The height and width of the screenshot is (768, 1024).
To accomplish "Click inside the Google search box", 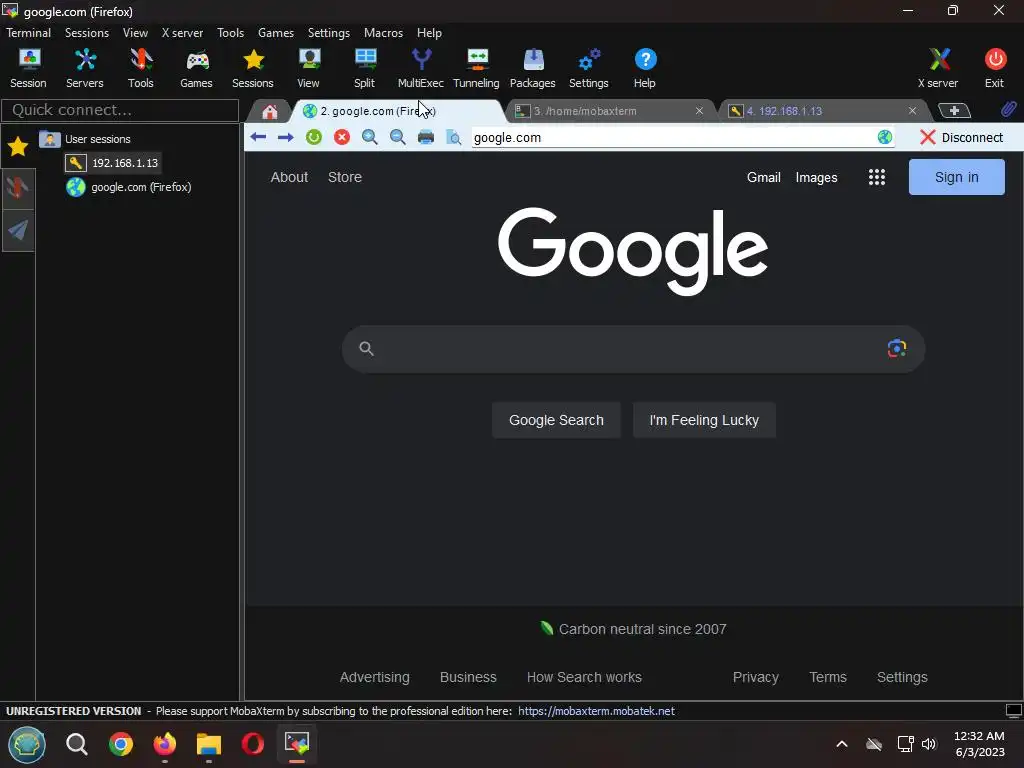I will click(x=632, y=349).
